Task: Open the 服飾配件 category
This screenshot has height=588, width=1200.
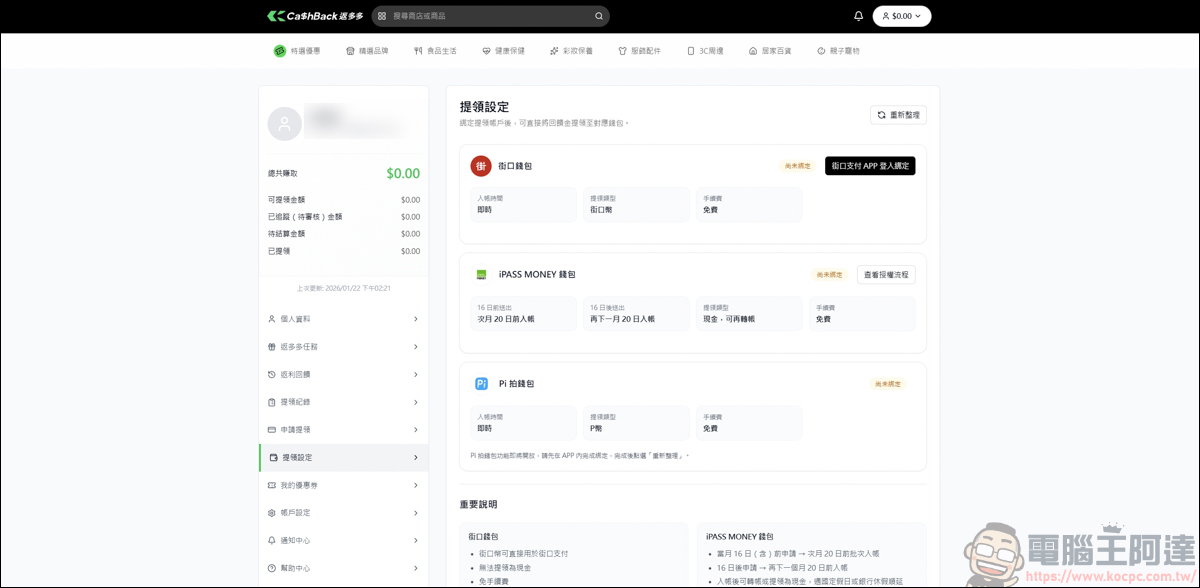Action: 639,51
